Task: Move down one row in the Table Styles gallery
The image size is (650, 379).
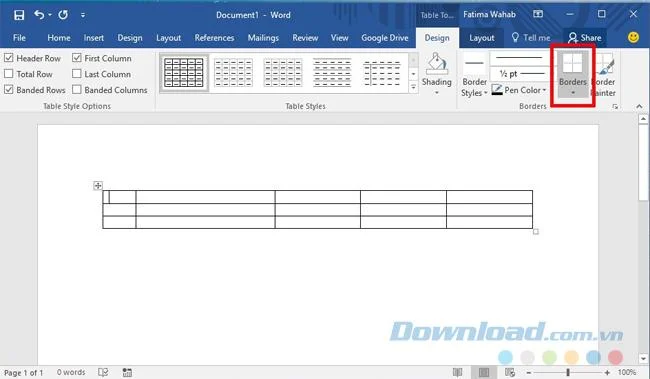Action: [413, 74]
